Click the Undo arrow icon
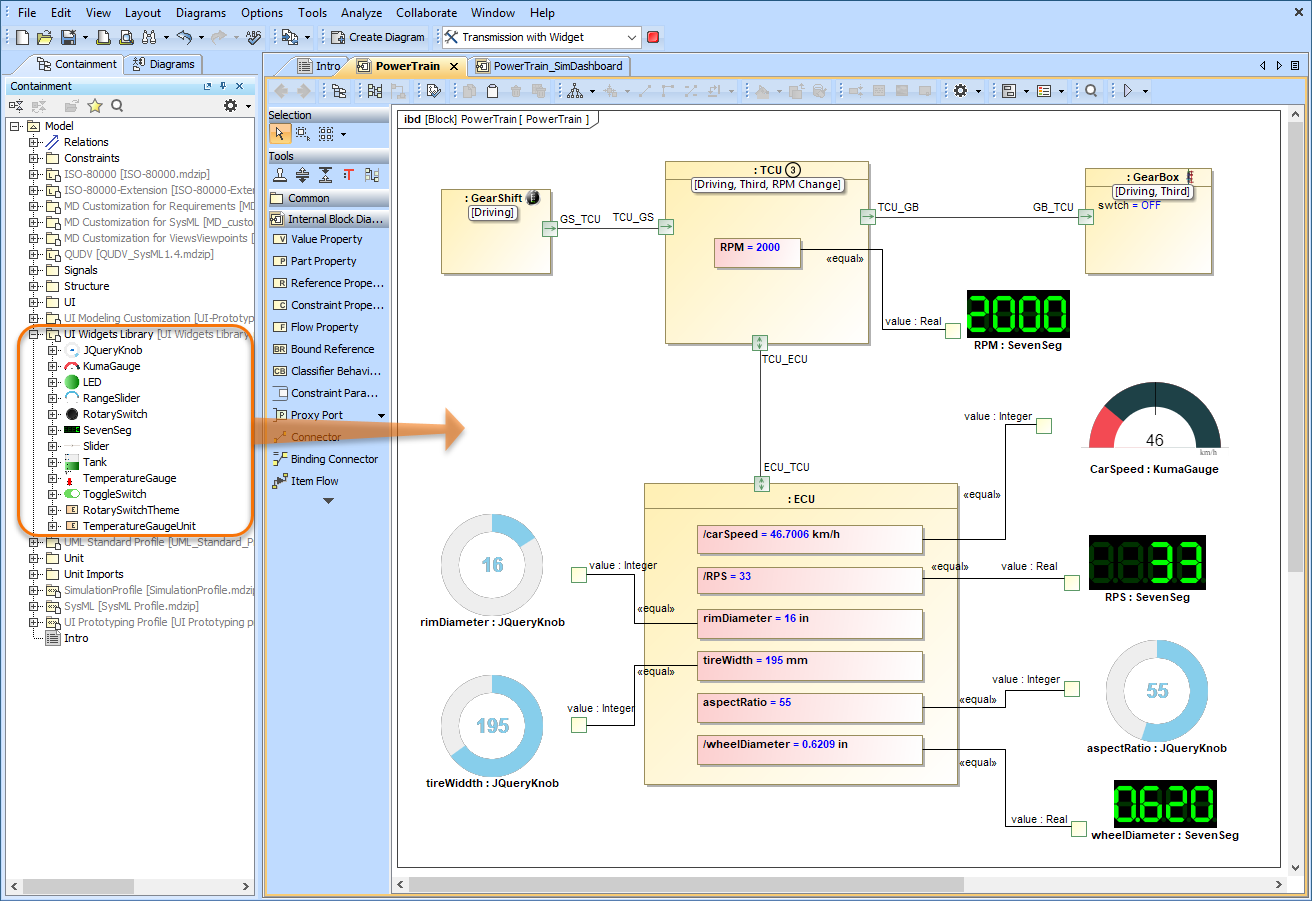Image resolution: width=1312 pixels, height=901 pixels. tap(184, 37)
